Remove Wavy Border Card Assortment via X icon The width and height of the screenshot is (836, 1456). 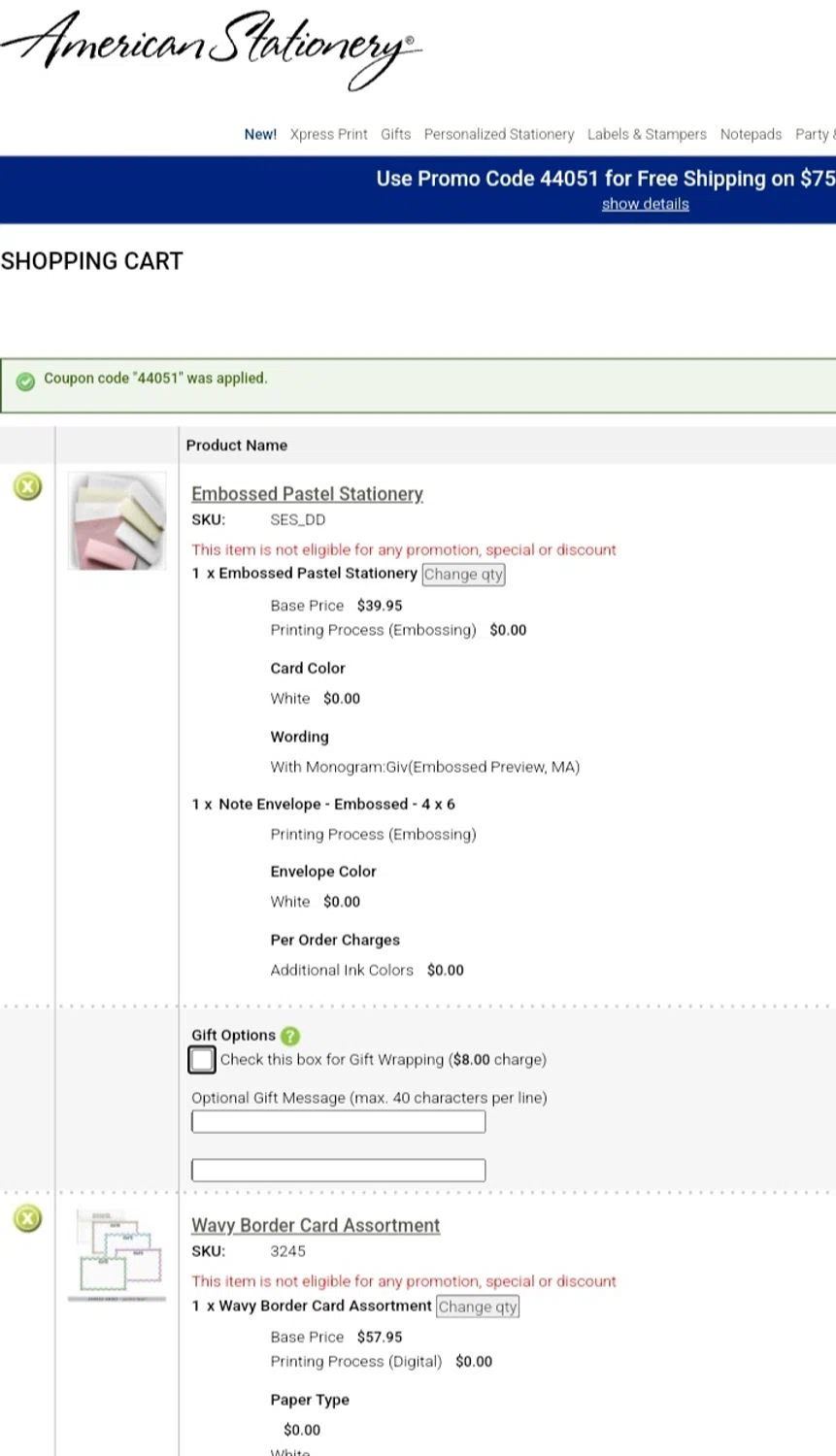pos(28,1218)
